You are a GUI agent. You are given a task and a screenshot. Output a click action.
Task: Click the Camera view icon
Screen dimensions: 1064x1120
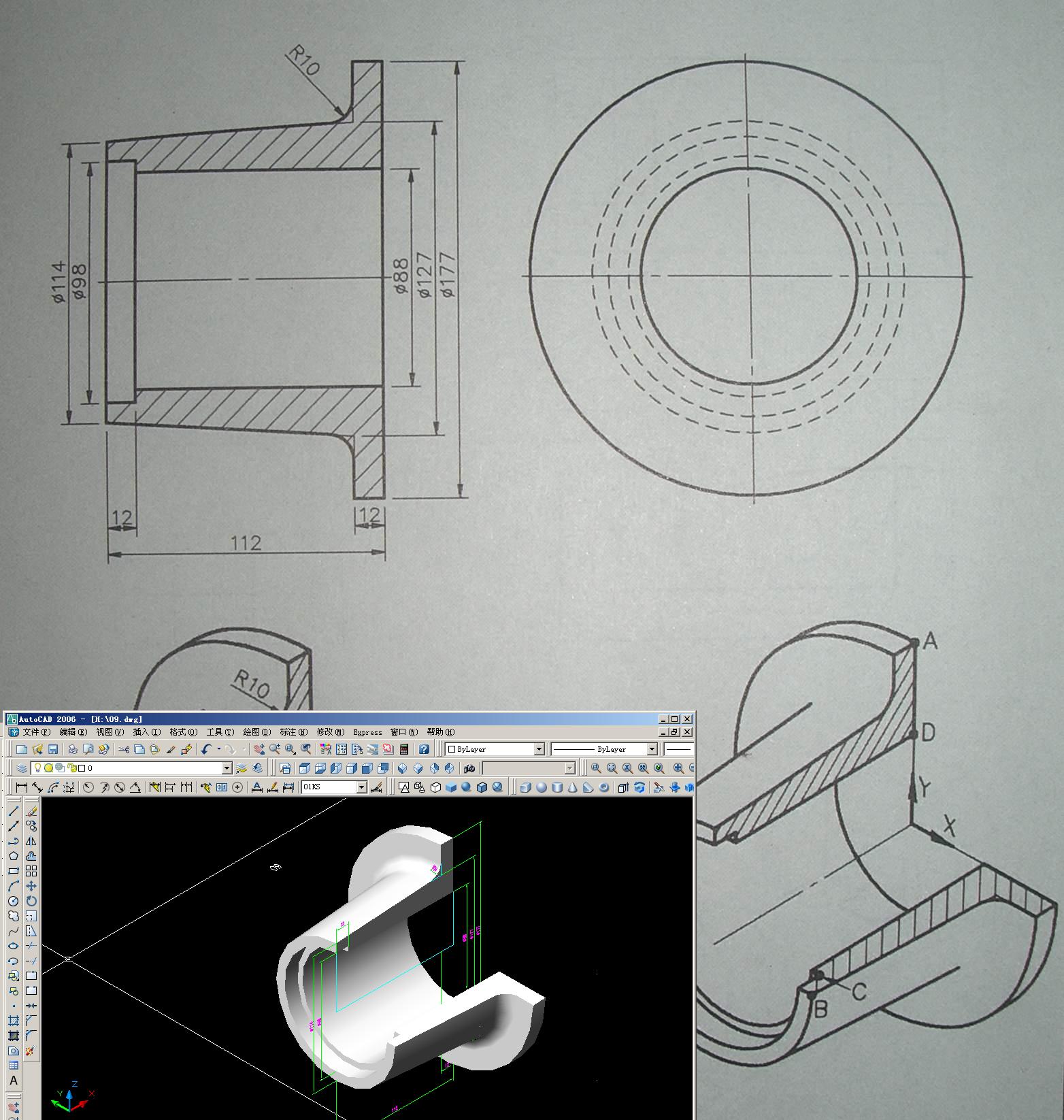(469, 768)
